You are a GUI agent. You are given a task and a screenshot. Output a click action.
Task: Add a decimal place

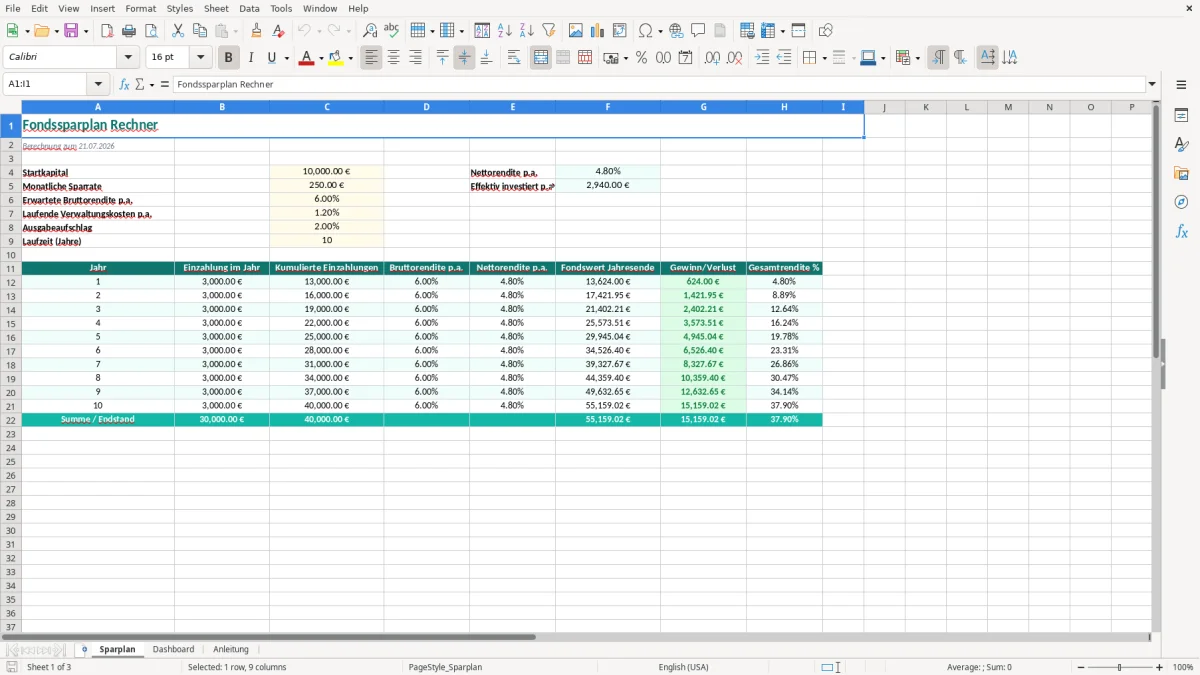[x=712, y=58]
